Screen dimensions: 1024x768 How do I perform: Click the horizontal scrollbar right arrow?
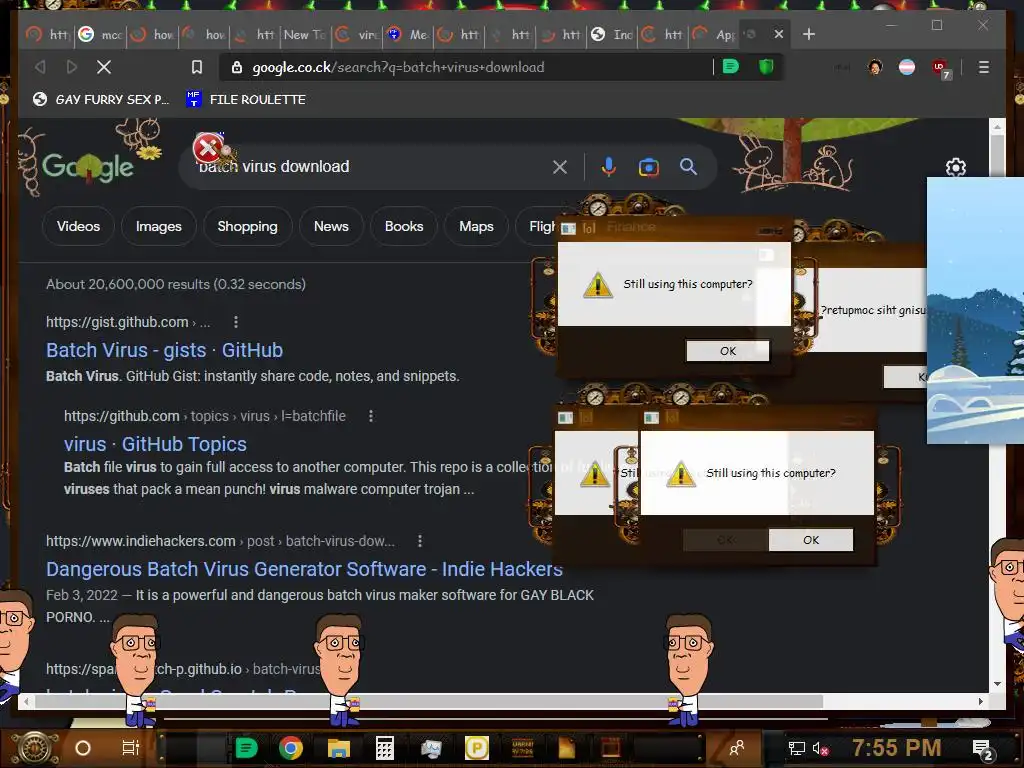tap(980, 701)
